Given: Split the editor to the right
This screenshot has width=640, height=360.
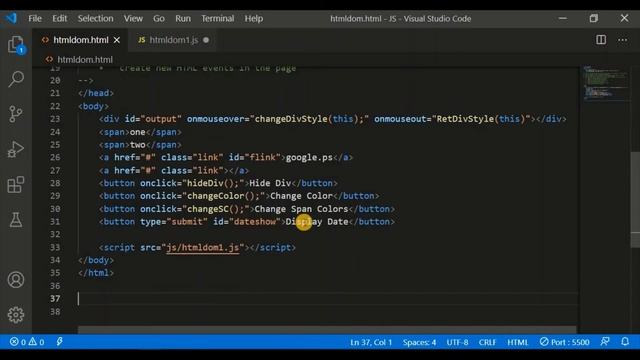Looking at the screenshot, I should pos(601,40).
